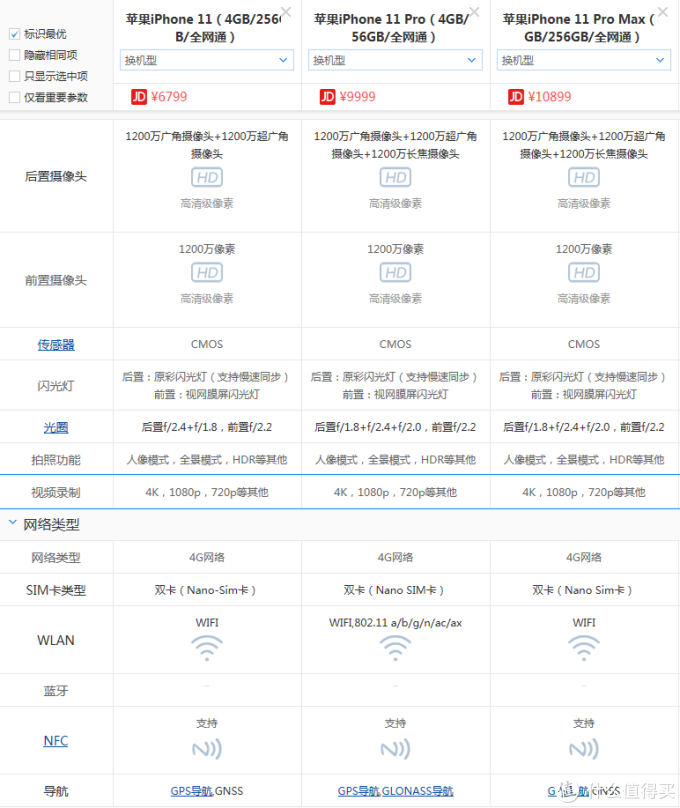Select the 前置摄像头 row label
Viewport: 680px width, 808px height.
(x=56, y=281)
